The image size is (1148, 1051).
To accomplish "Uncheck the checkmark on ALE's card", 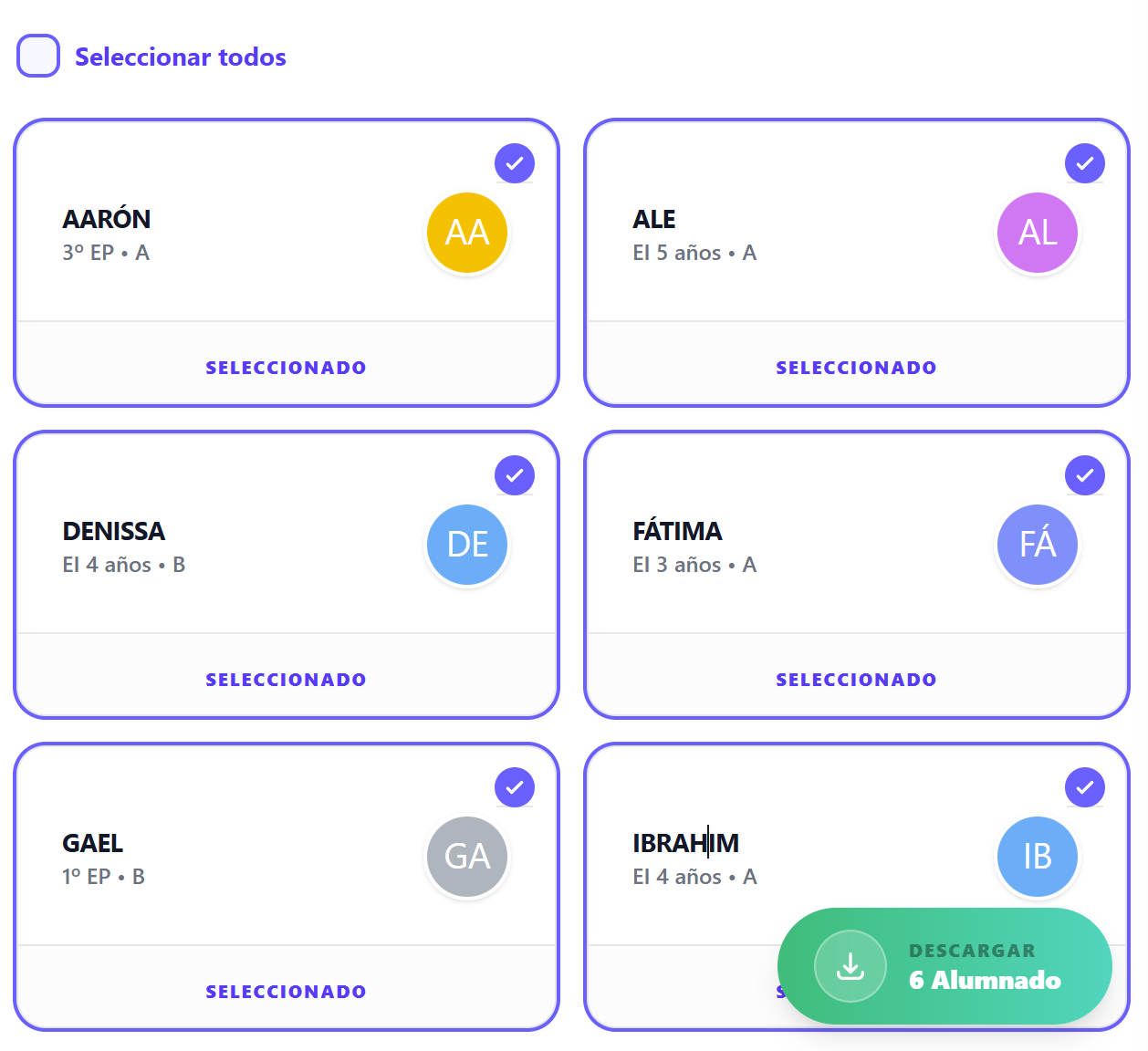I will 1085,163.
